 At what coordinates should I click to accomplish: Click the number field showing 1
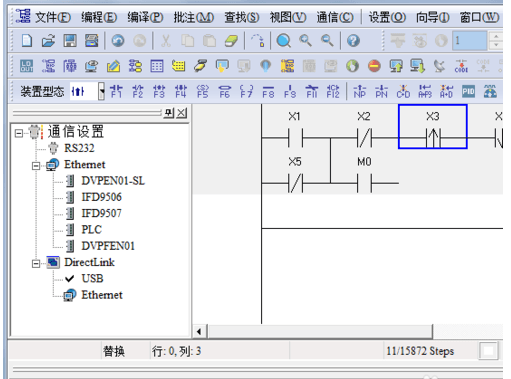click(x=469, y=41)
